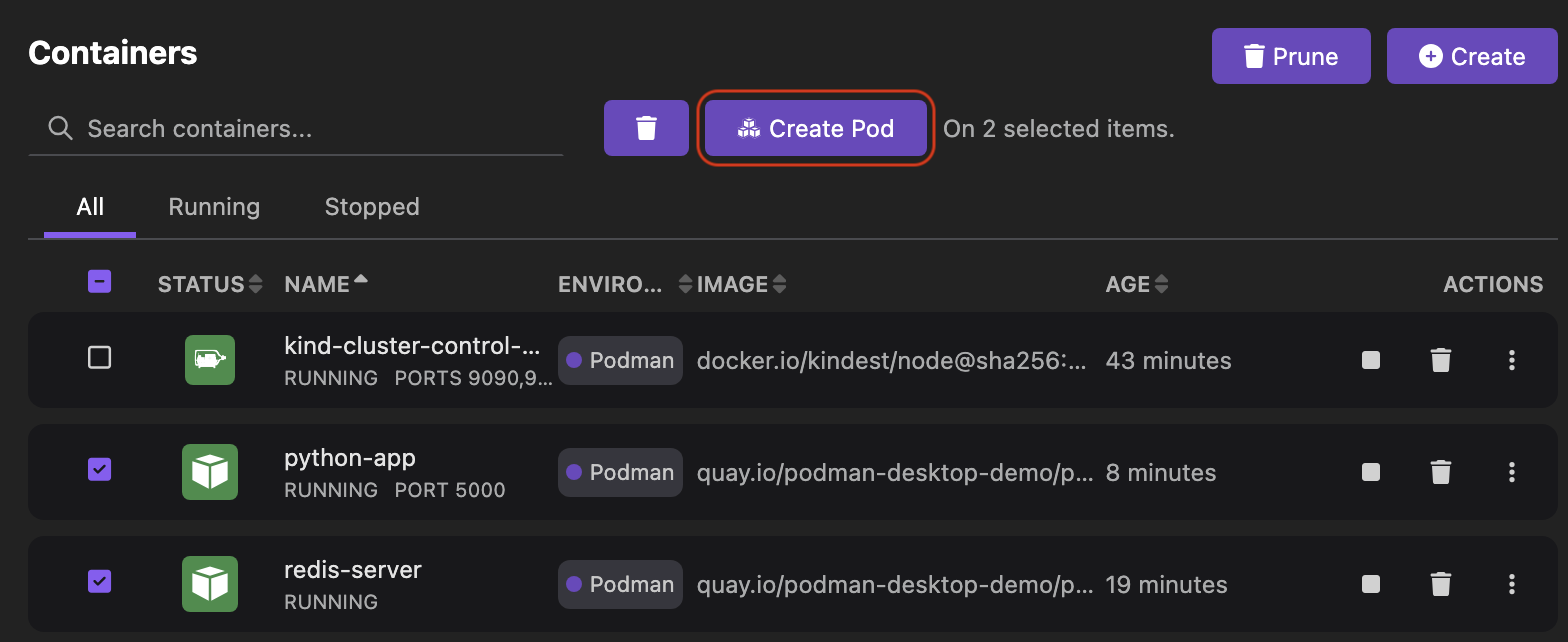Click the python-app green container icon
This screenshot has width=1568, height=642.
coord(210,472)
